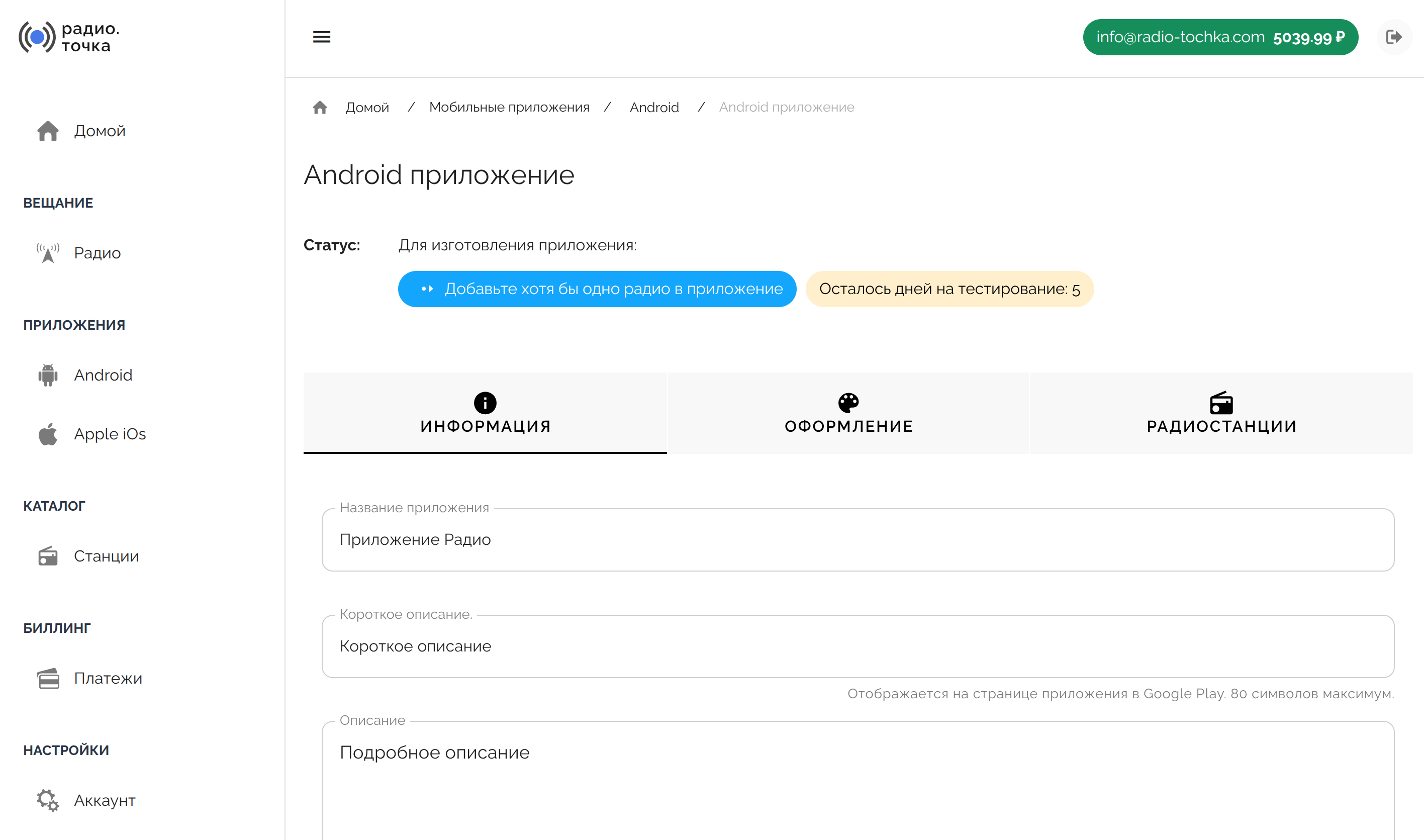Screen dimensions: 1424x840
Task: Go to Android breadcrumb link
Action: 654,108
